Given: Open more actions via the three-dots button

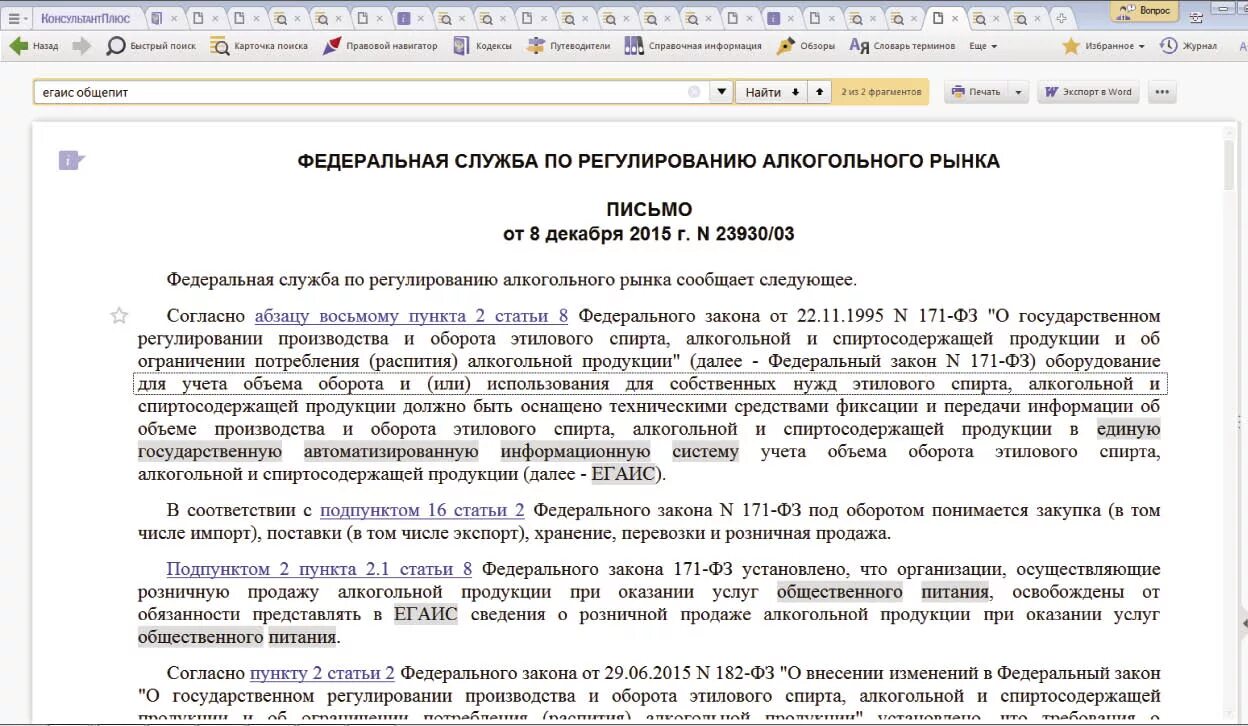Looking at the screenshot, I should pyautogui.click(x=1162, y=92).
